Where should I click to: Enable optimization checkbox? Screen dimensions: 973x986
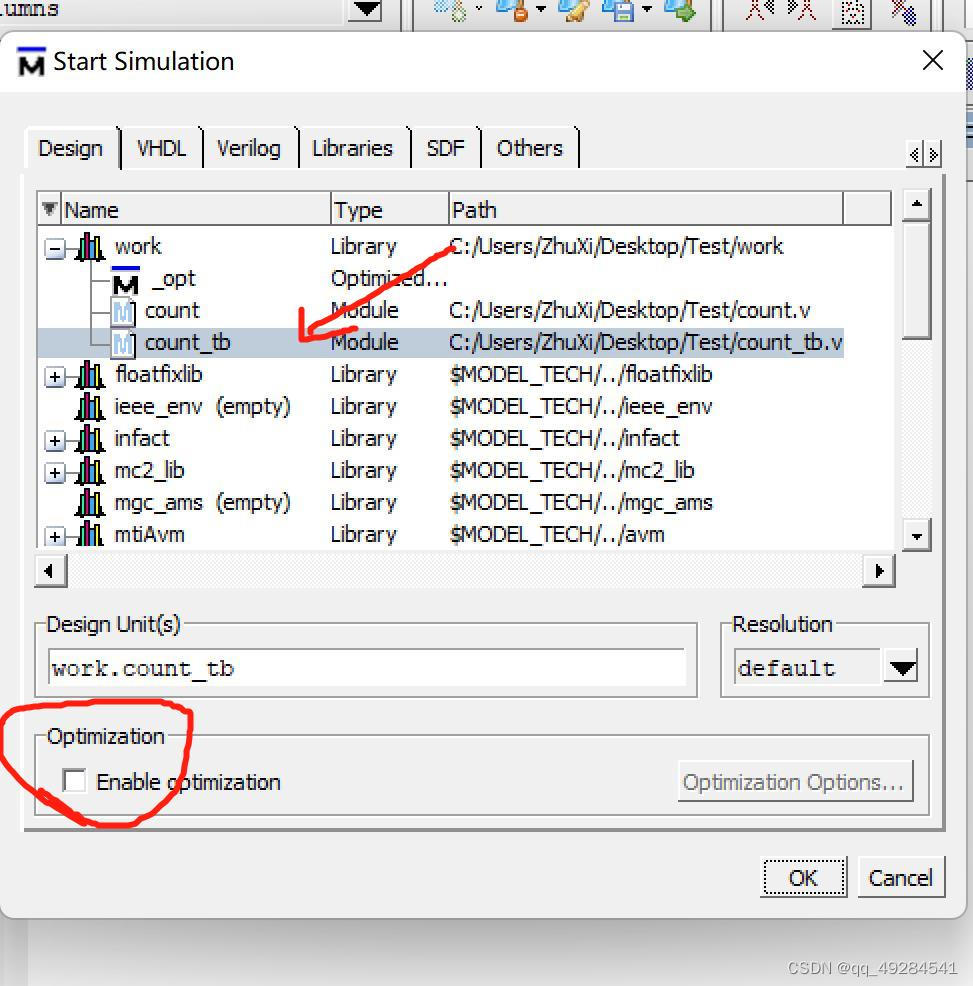click(x=74, y=781)
